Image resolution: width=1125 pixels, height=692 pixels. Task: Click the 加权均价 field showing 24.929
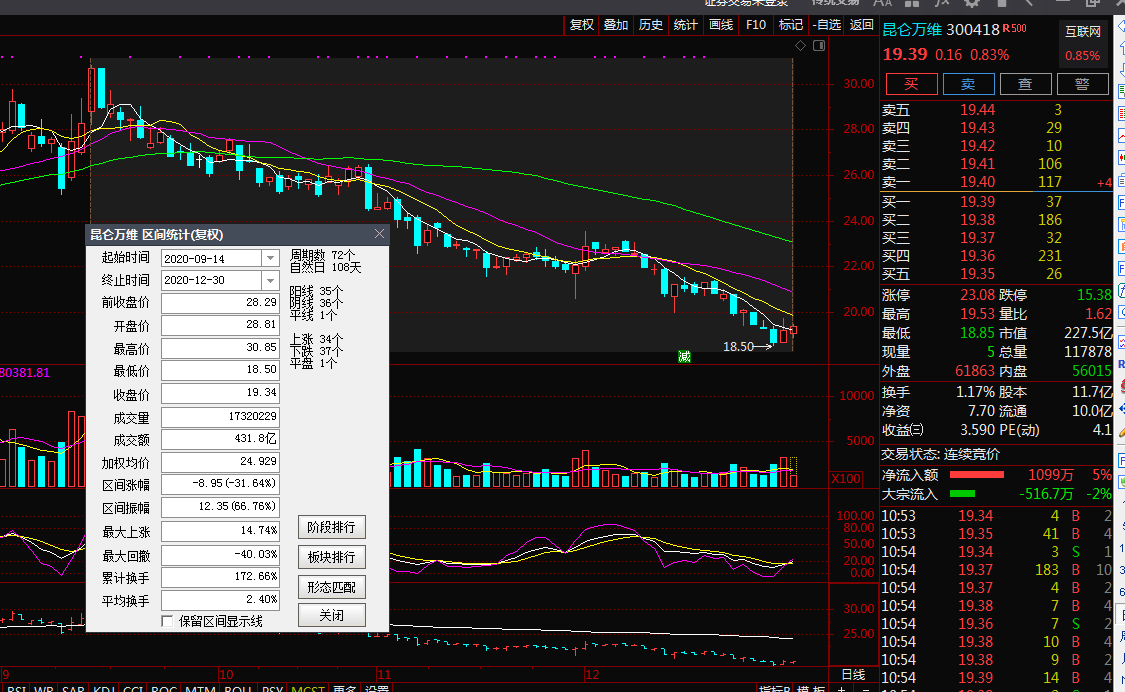[x=220, y=462]
